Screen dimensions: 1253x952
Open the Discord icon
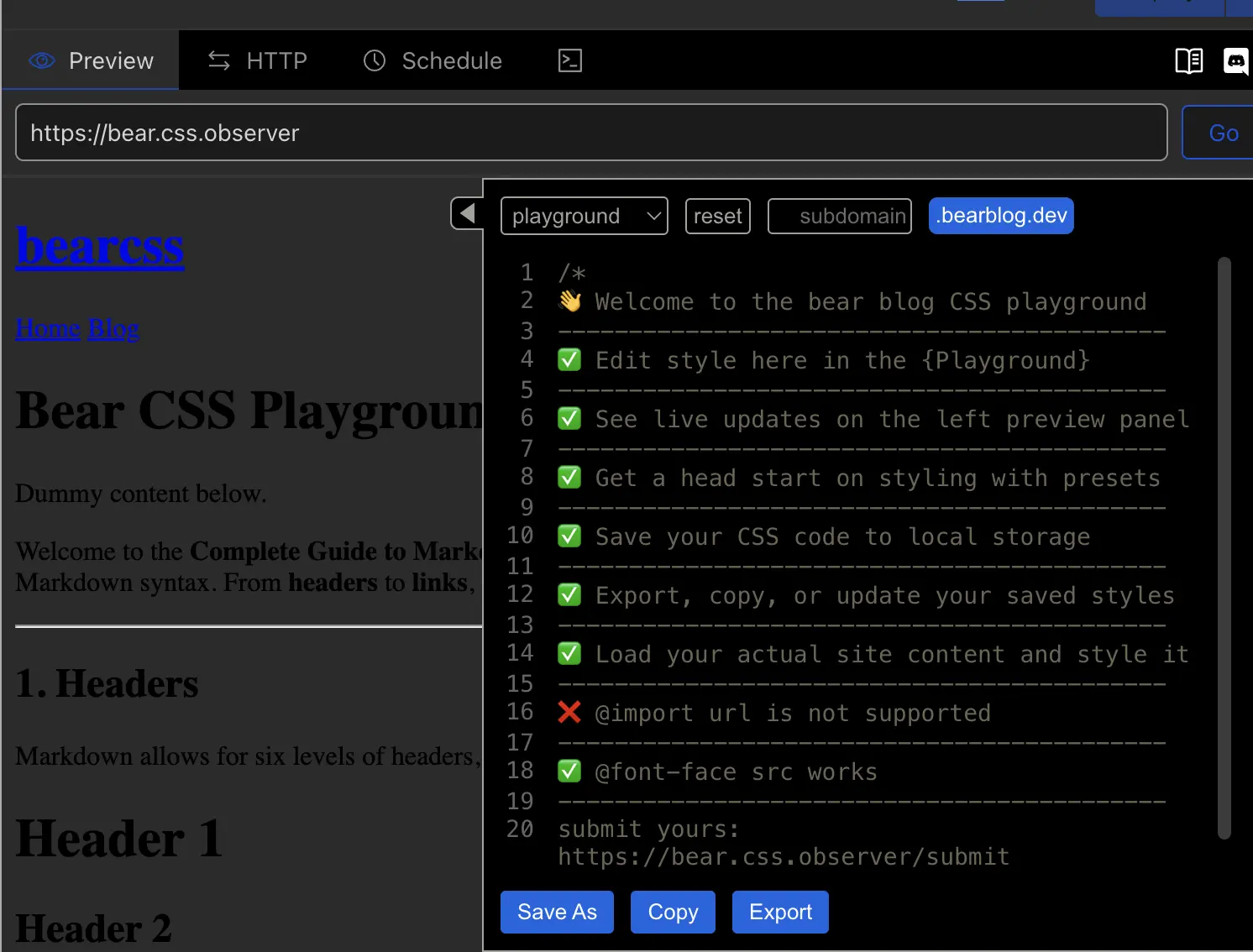coord(1236,60)
